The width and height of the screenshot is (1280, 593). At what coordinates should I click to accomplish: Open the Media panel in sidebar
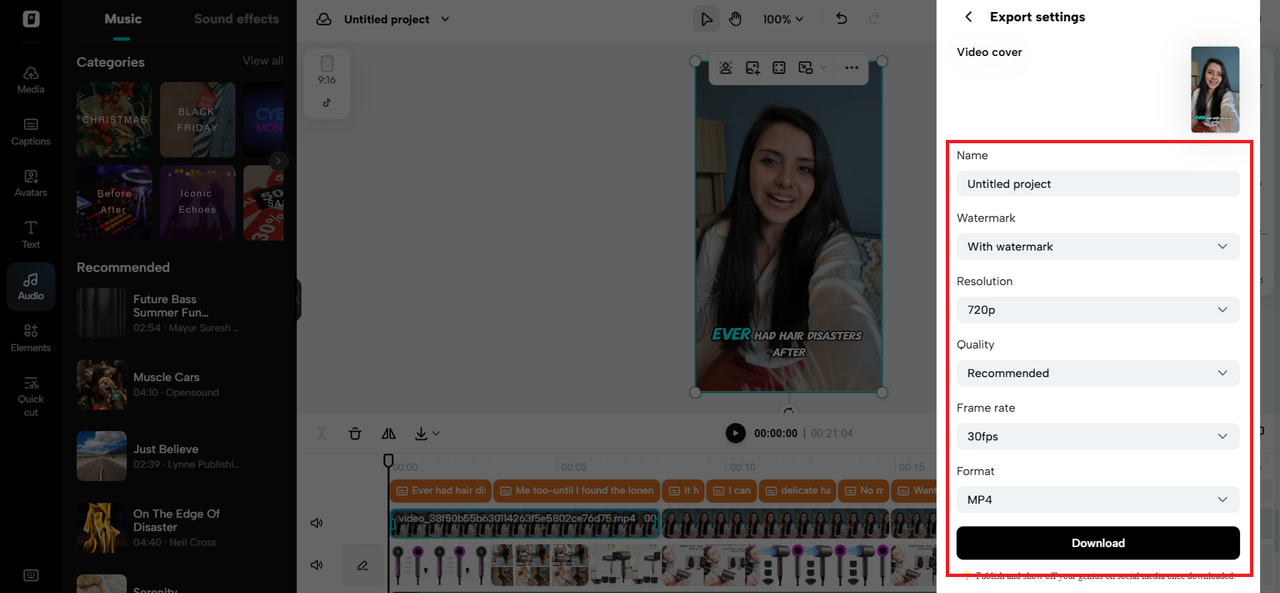pyautogui.click(x=31, y=80)
